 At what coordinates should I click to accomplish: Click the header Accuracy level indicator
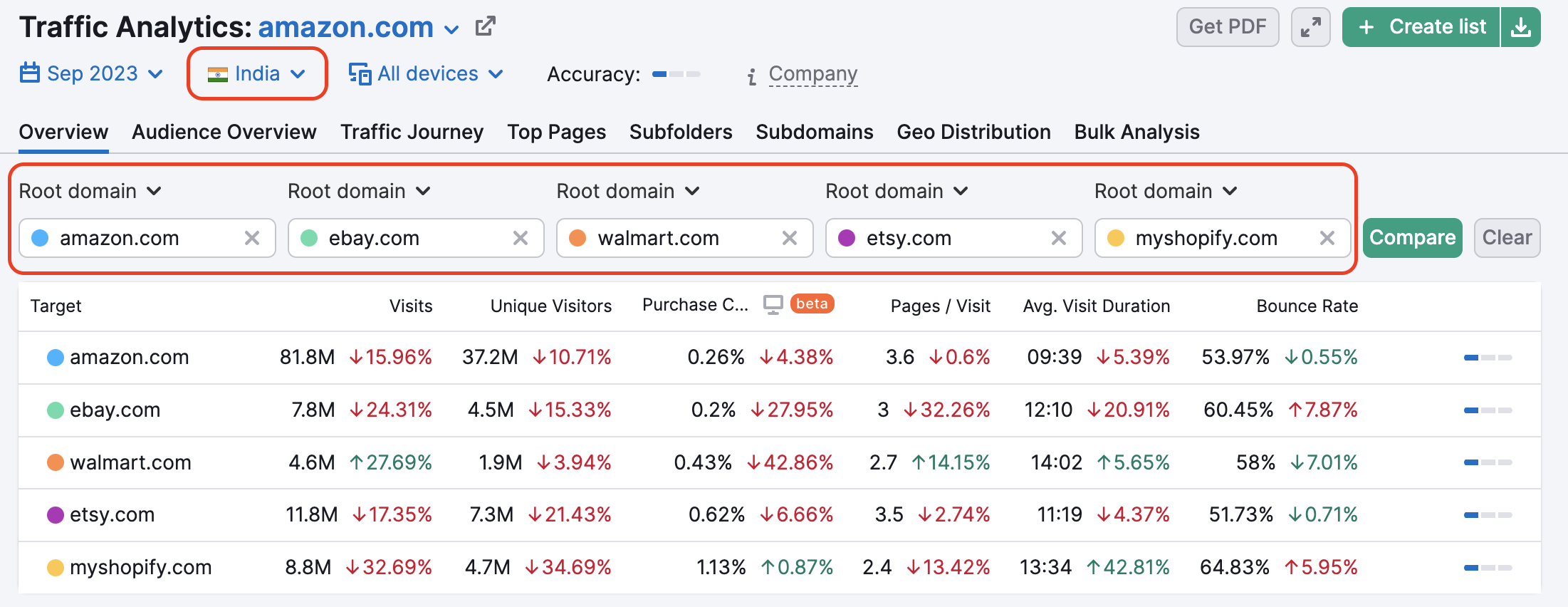(x=676, y=74)
